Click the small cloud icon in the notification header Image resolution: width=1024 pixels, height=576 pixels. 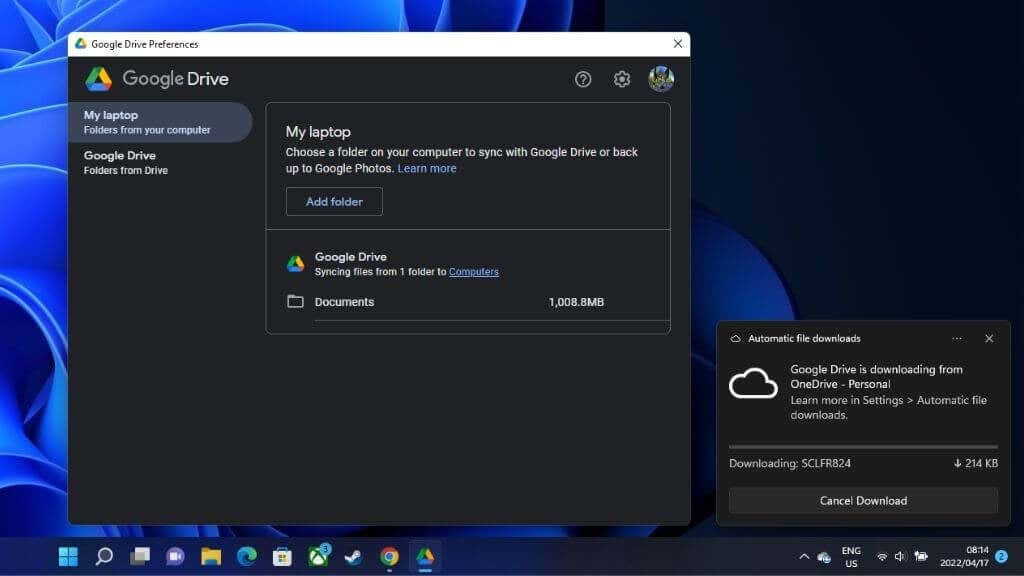[x=735, y=338]
